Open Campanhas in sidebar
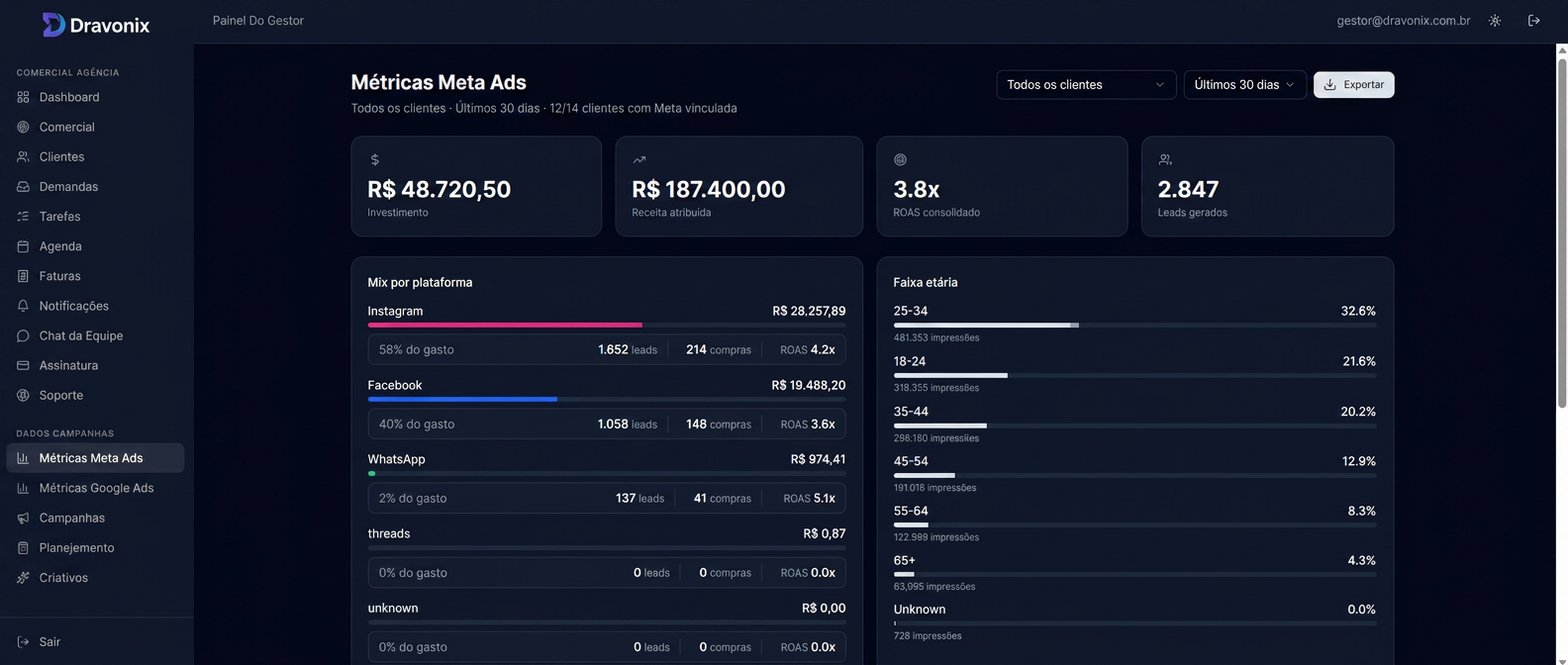Screen dimensions: 1568x665 pos(95,518)
